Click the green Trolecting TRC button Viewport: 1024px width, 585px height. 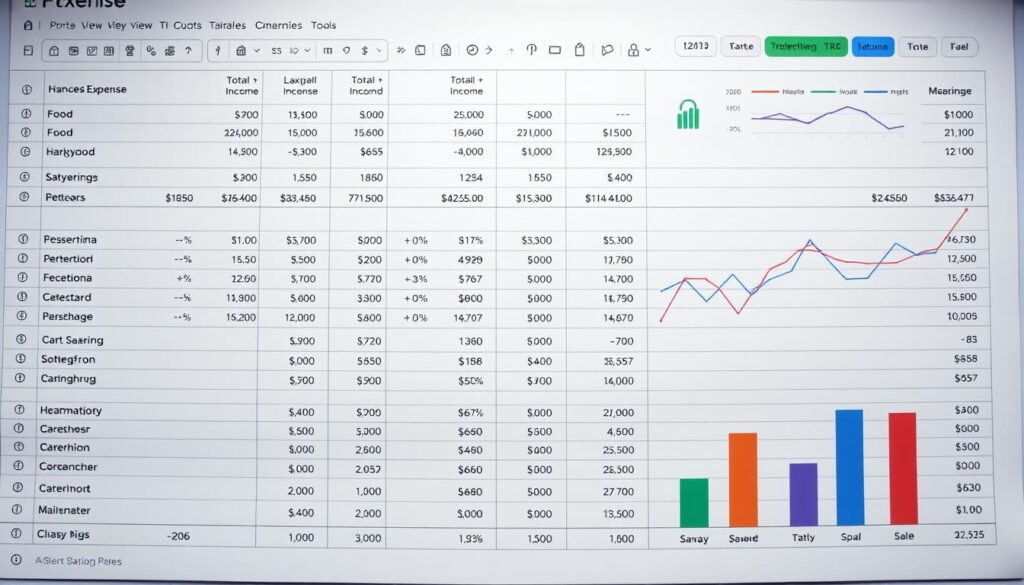[x=806, y=46]
